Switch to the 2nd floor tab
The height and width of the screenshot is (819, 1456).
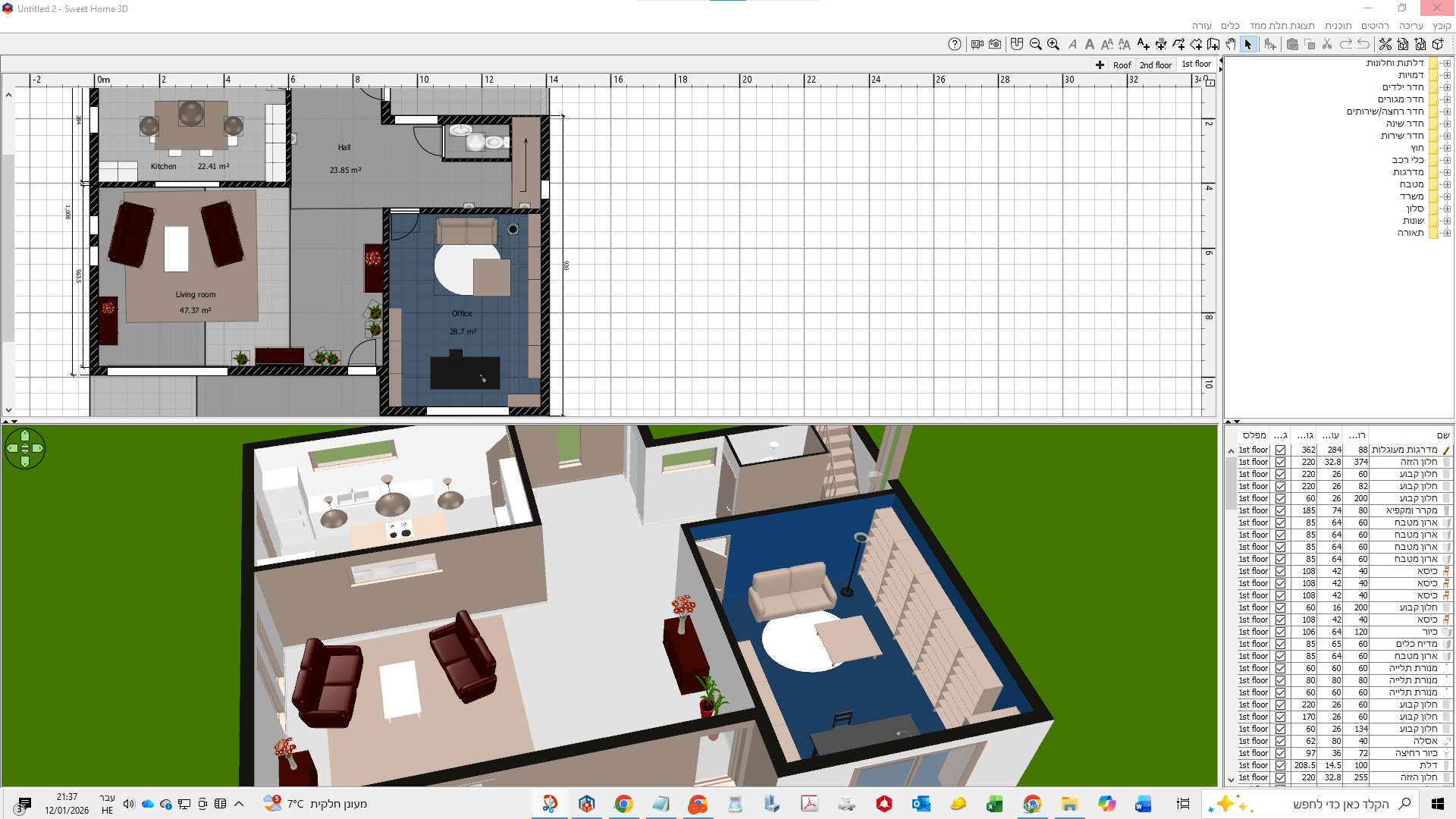1155,65
